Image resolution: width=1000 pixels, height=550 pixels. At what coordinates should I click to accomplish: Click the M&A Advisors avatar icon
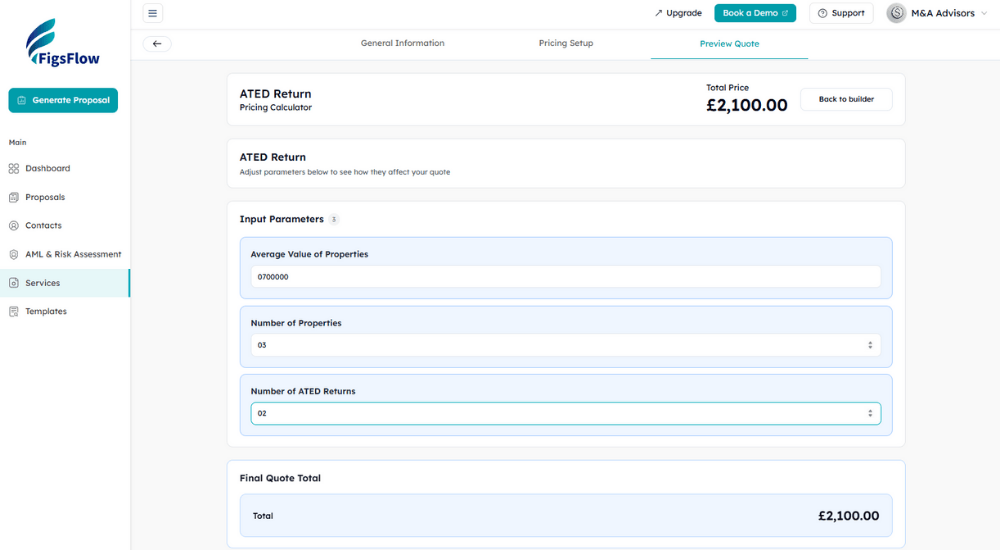(x=896, y=13)
